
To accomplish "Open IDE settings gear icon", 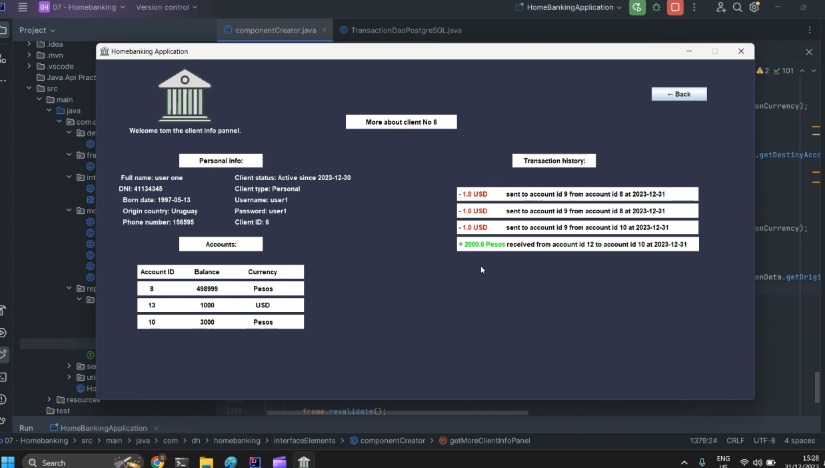I will (x=754, y=7).
